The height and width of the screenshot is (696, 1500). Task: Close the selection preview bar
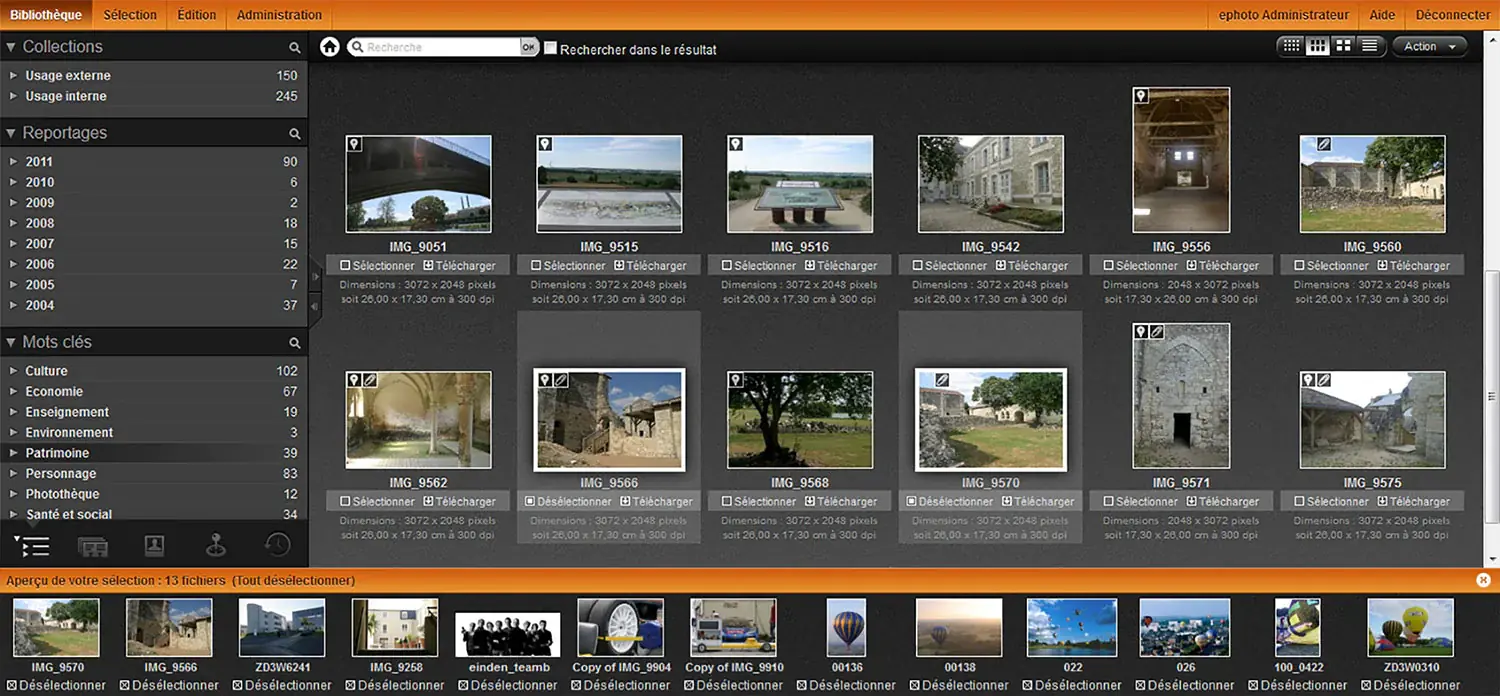point(1484,580)
